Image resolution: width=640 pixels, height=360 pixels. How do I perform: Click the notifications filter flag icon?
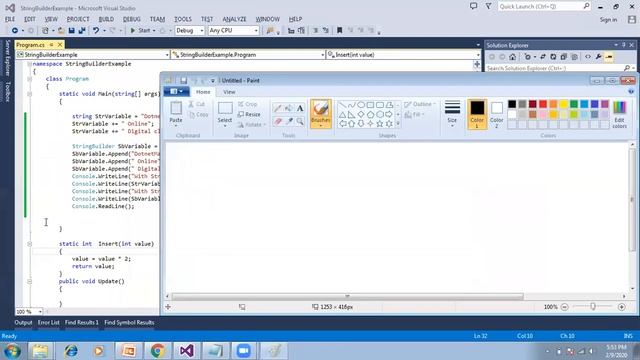click(x=488, y=6)
